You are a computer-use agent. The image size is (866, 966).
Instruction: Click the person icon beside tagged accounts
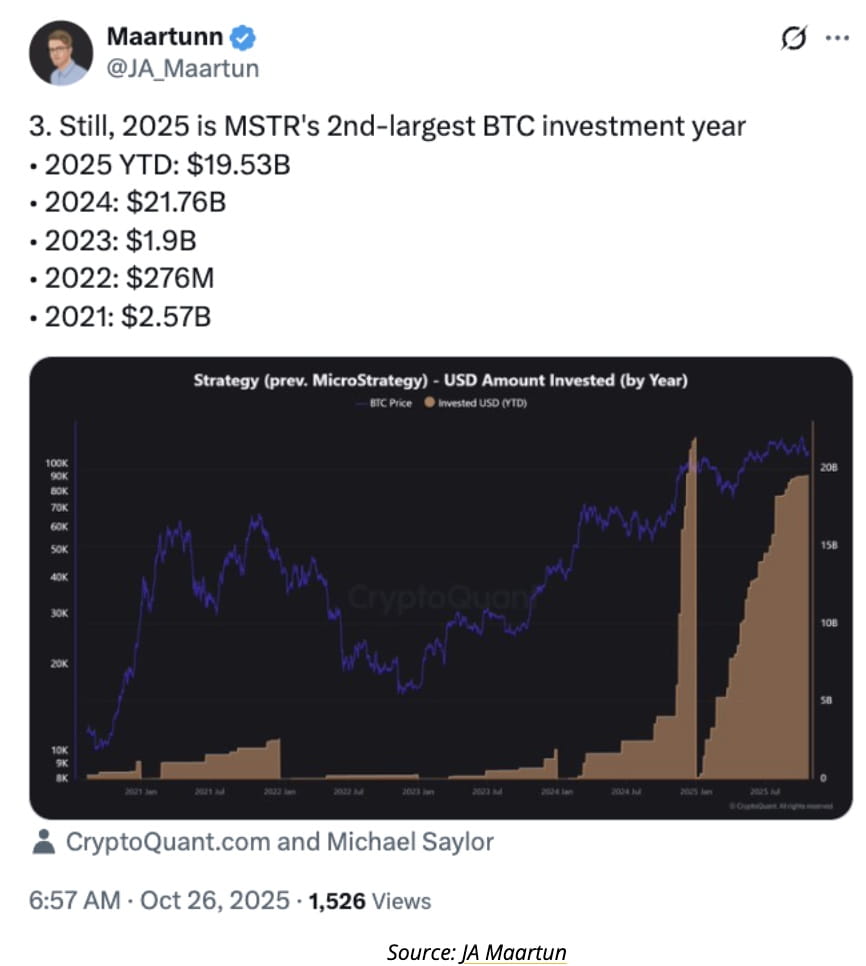coord(43,842)
